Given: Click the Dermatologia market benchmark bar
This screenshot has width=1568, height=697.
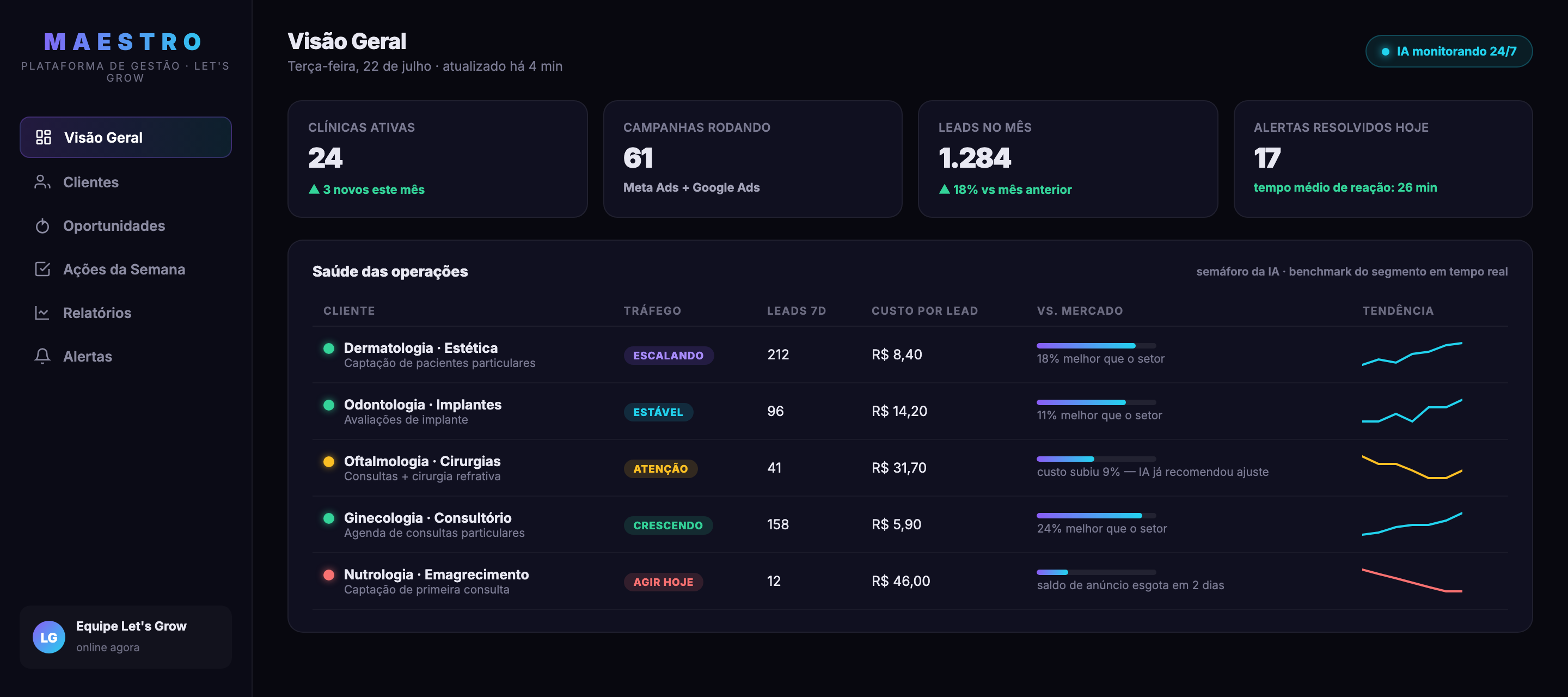Looking at the screenshot, I should 1095,346.
